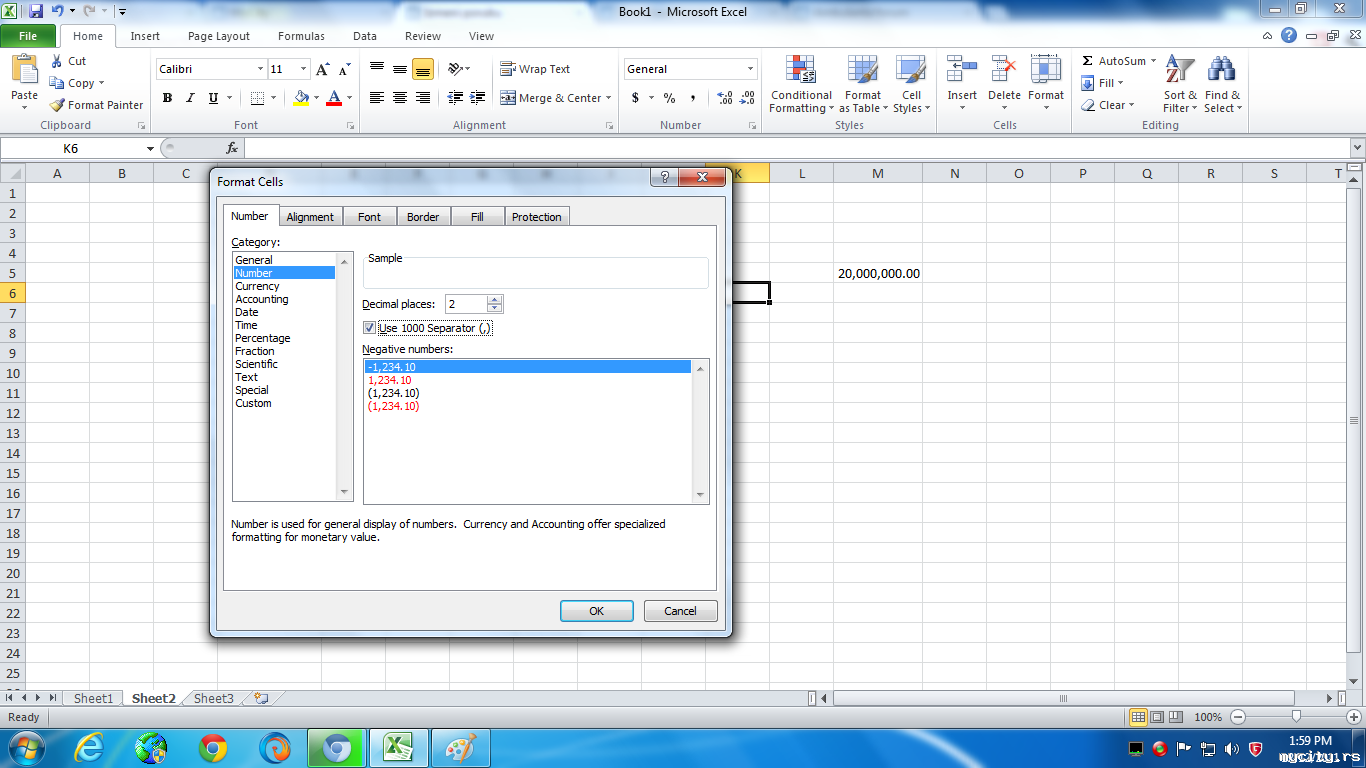The image size is (1366, 768).
Task: Click the Comma Style icon
Action: [x=693, y=98]
